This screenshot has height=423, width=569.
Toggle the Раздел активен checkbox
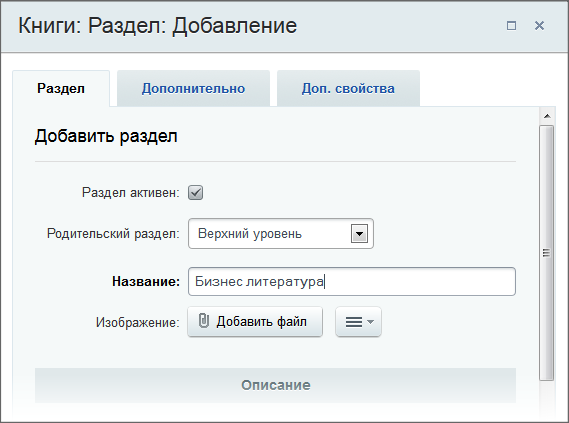(196, 193)
